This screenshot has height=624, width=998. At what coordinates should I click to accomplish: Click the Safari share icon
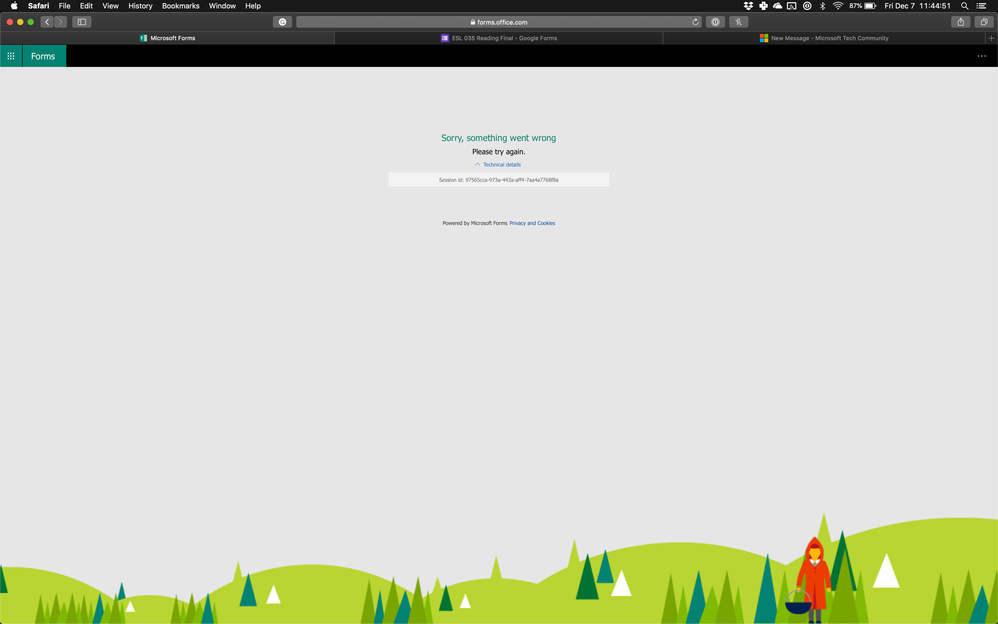[960, 21]
